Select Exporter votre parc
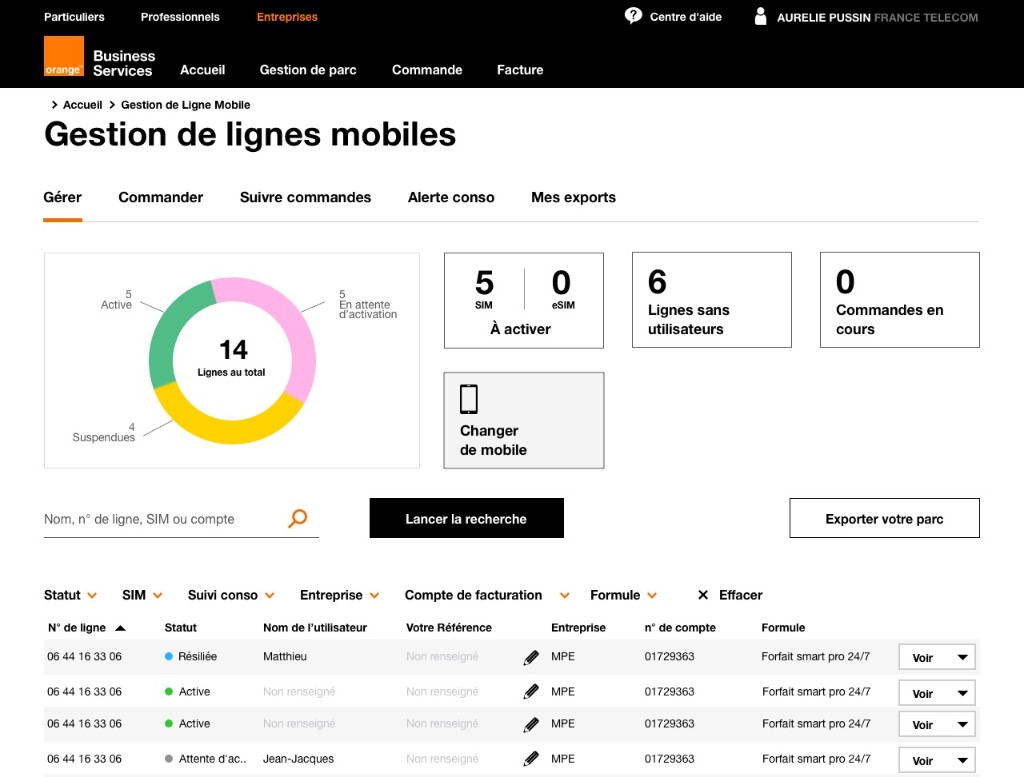Image resolution: width=1024 pixels, height=777 pixels. click(x=884, y=517)
